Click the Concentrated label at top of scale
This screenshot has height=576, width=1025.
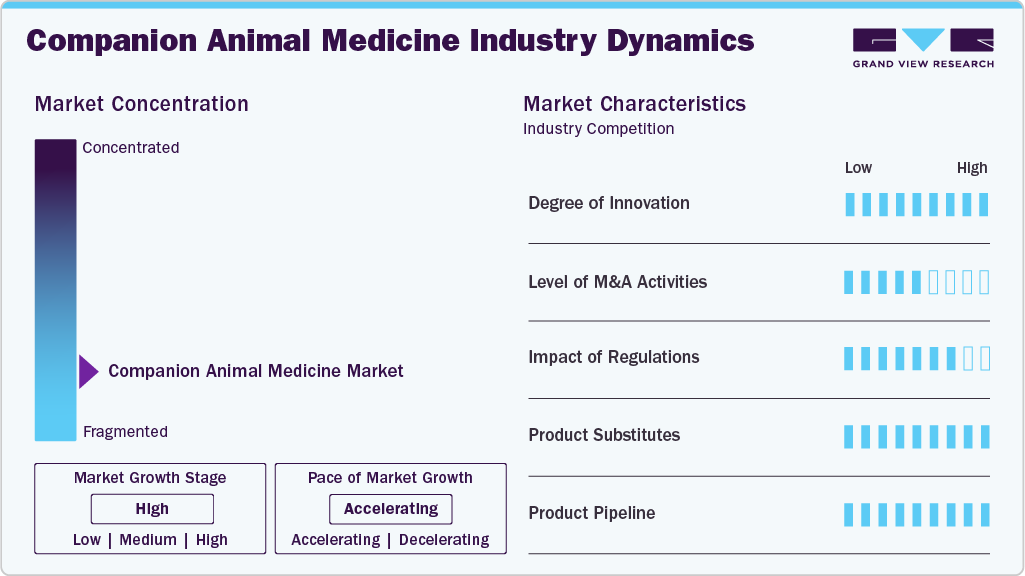(131, 148)
